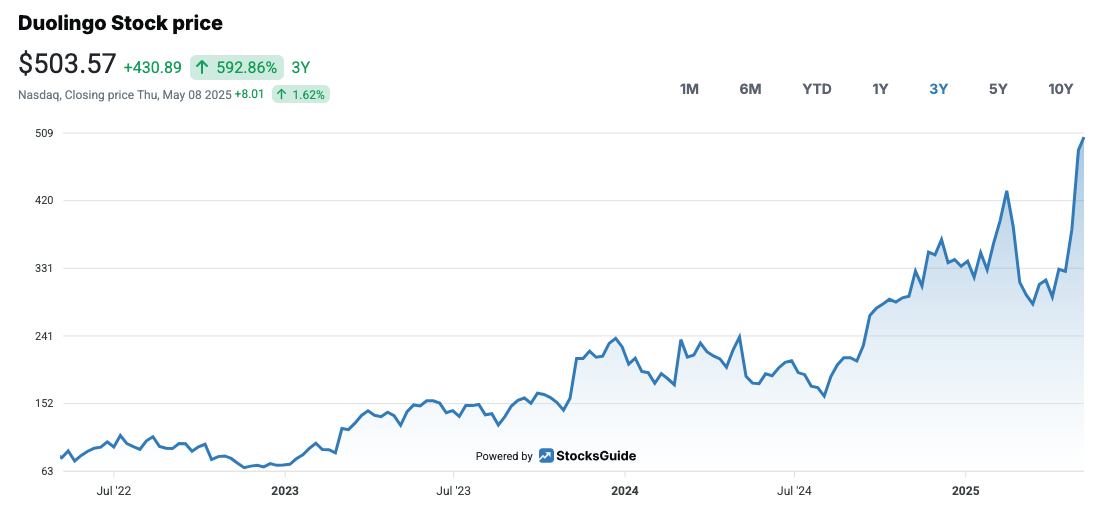Click the 2024 x-axis label
The height and width of the screenshot is (511, 1104).
tap(625, 489)
